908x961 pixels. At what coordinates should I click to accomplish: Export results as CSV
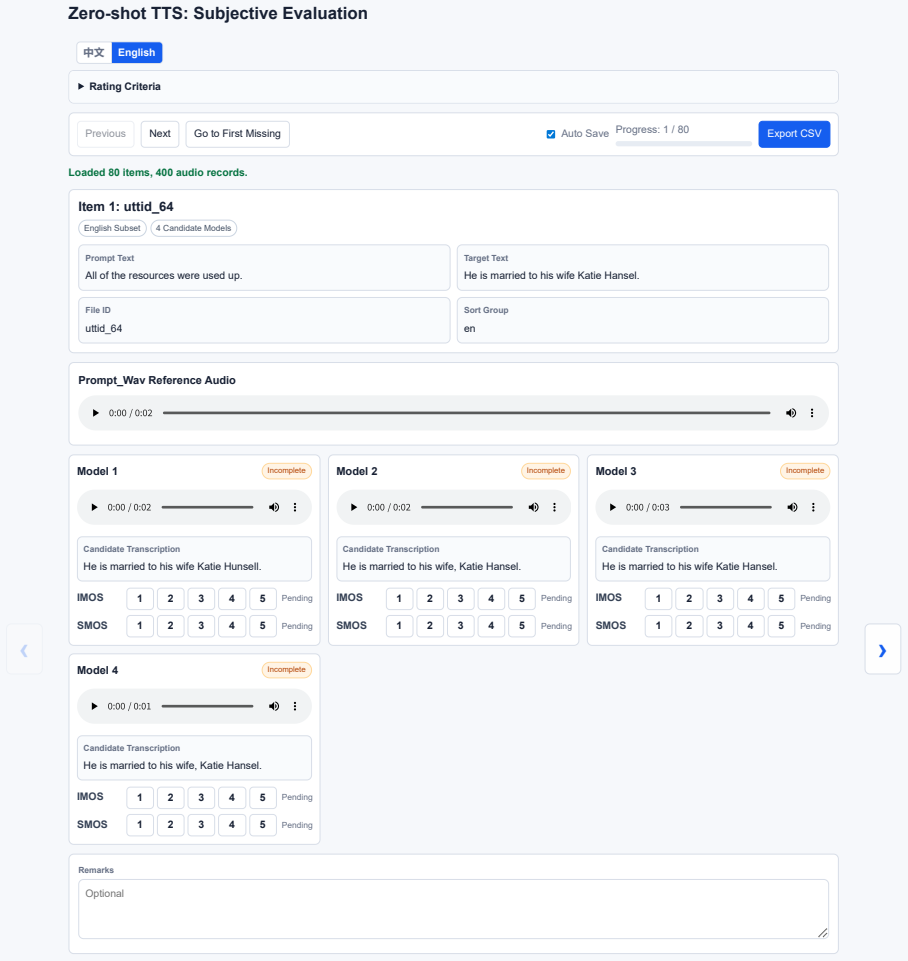[794, 134]
